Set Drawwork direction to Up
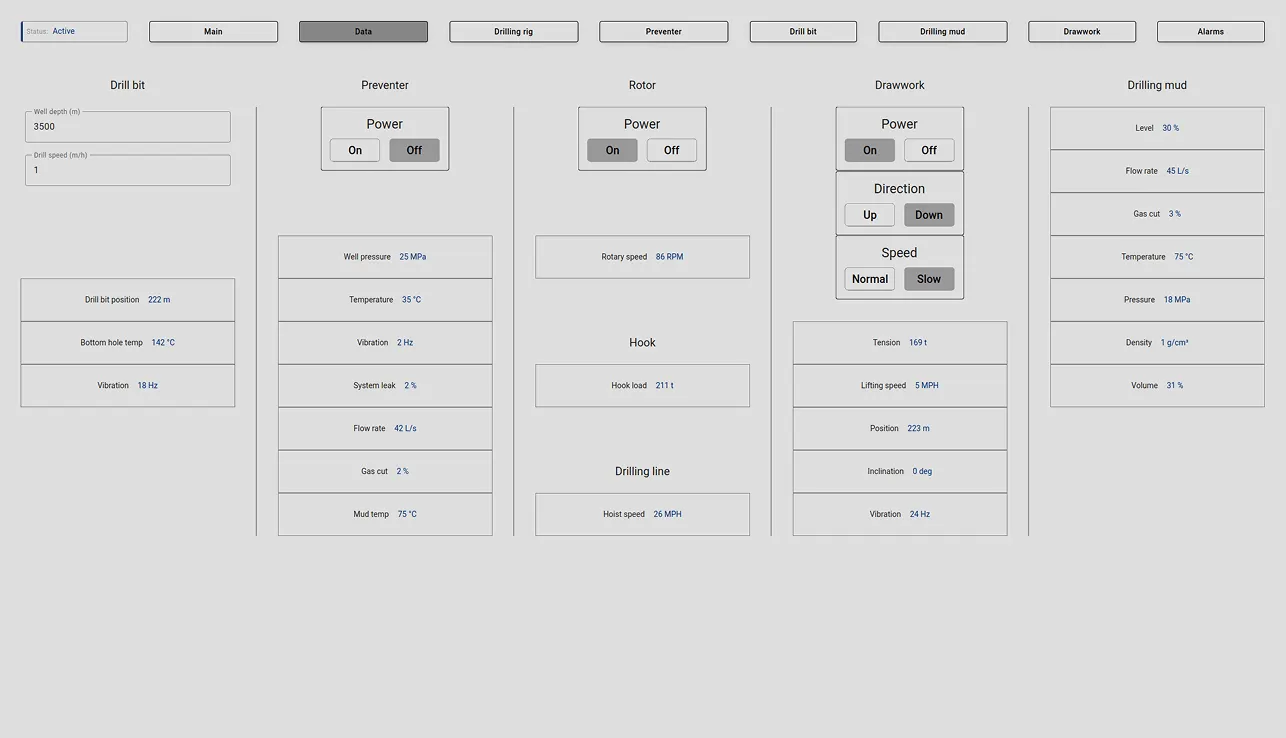Screen dimensions: 1286x738 click(869, 215)
